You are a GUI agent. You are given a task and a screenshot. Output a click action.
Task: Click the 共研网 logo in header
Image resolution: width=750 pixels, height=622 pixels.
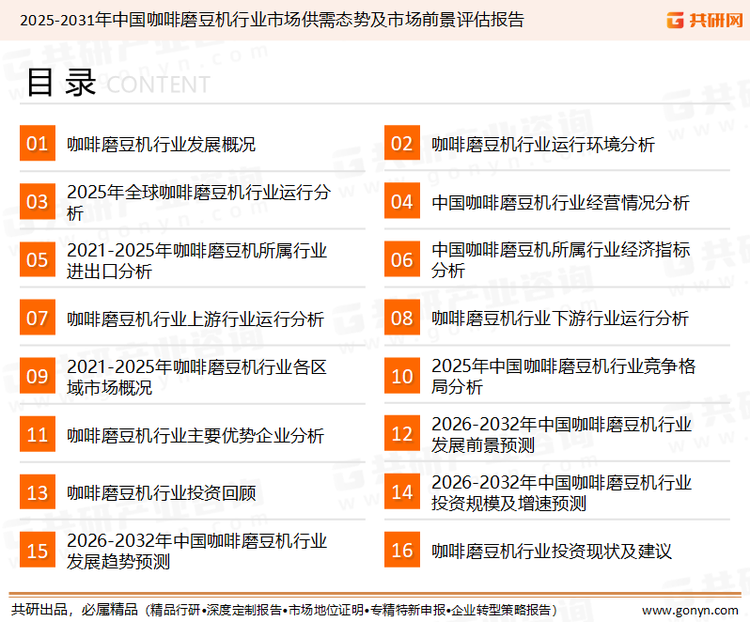tap(705, 20)
